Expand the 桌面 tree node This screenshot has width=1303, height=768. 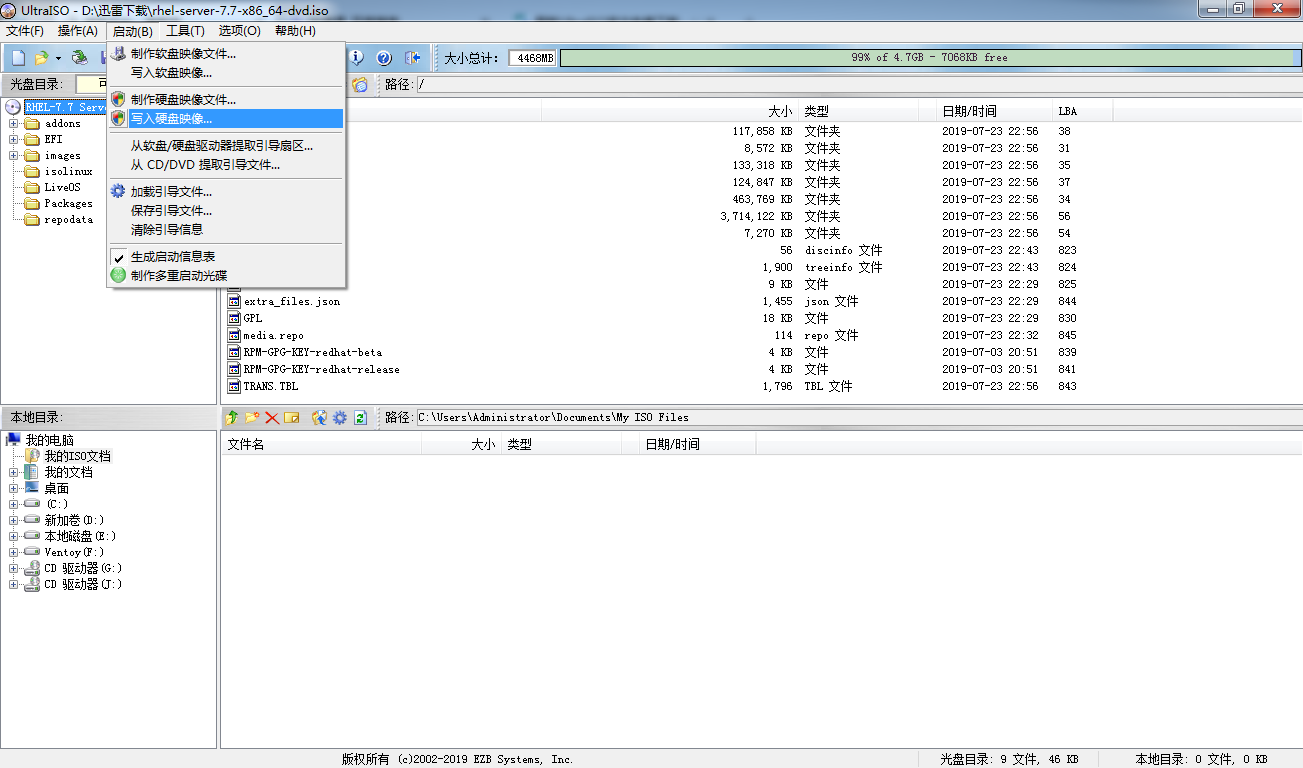click(14, 488)
